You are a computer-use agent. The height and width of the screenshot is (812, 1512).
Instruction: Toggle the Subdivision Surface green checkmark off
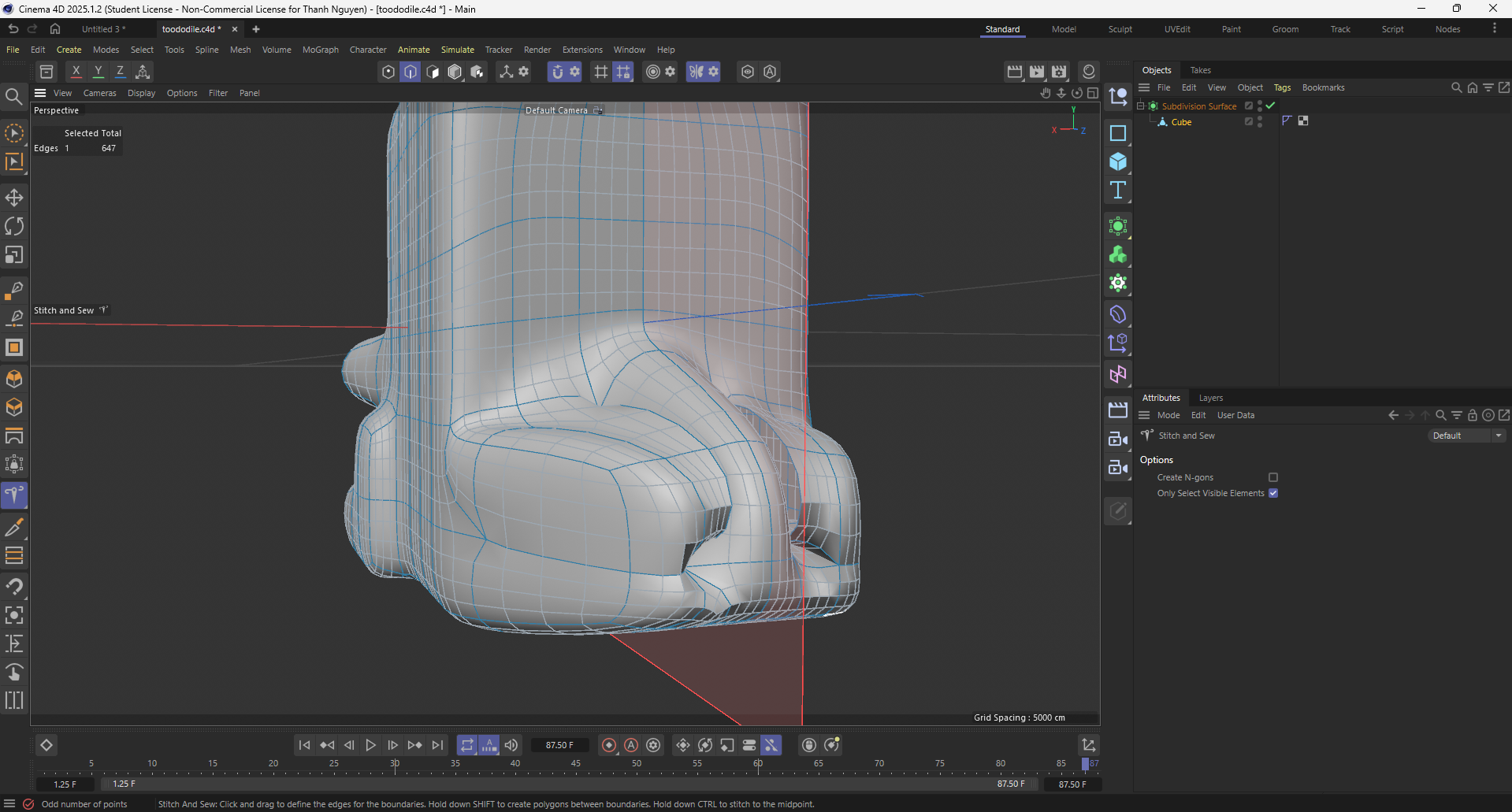[1269, 106]
